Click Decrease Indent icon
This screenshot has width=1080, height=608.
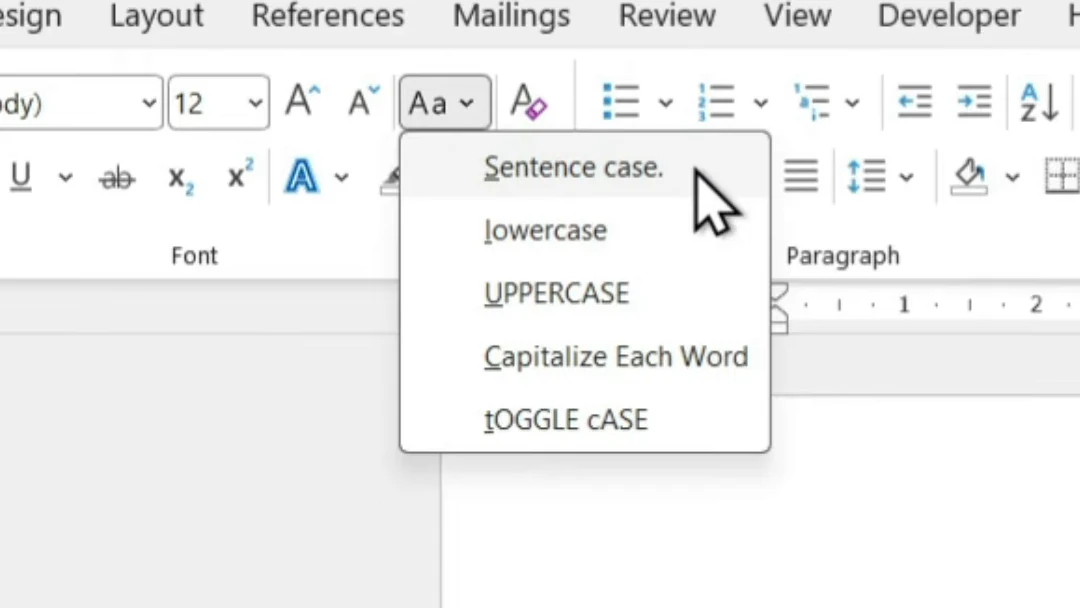point(915,102)
